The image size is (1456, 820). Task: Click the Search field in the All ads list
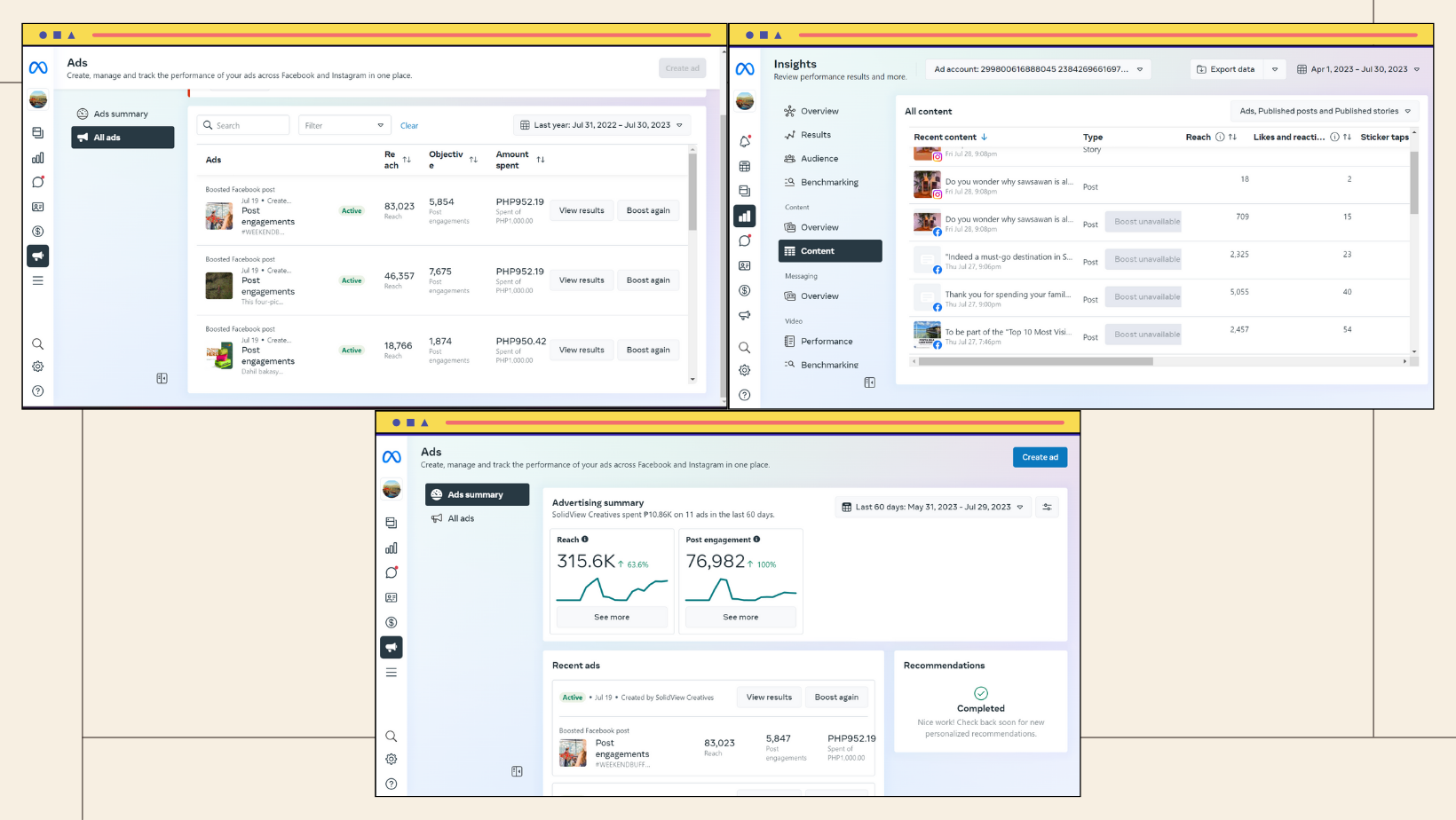244,125
